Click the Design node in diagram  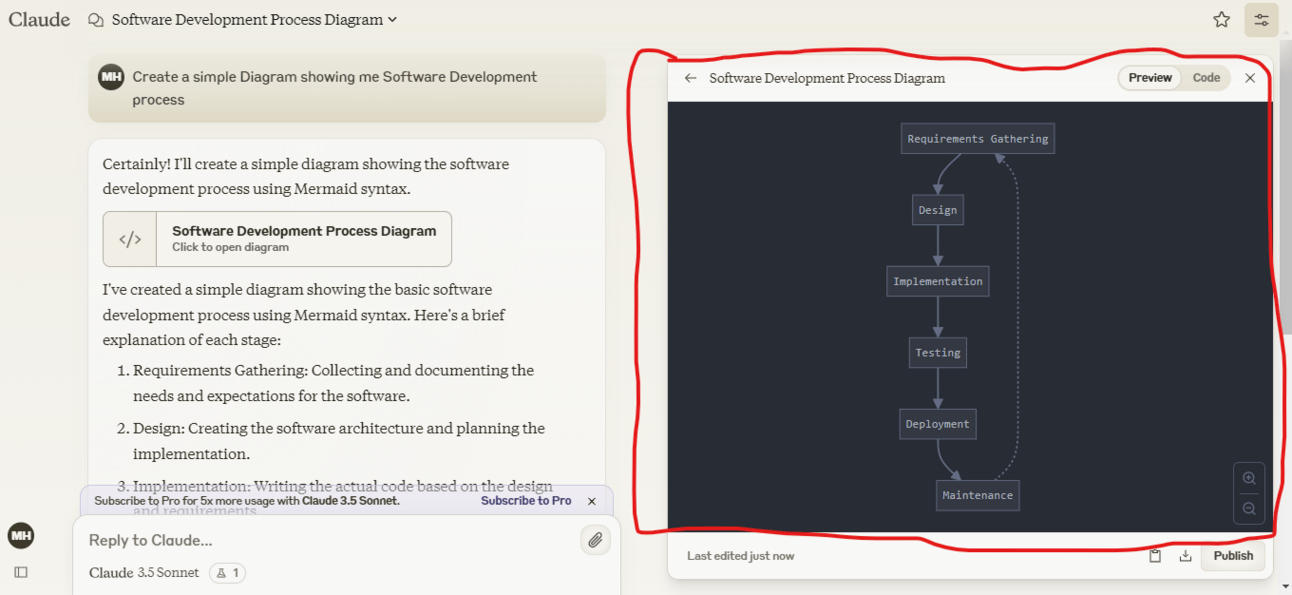point(938,210)
